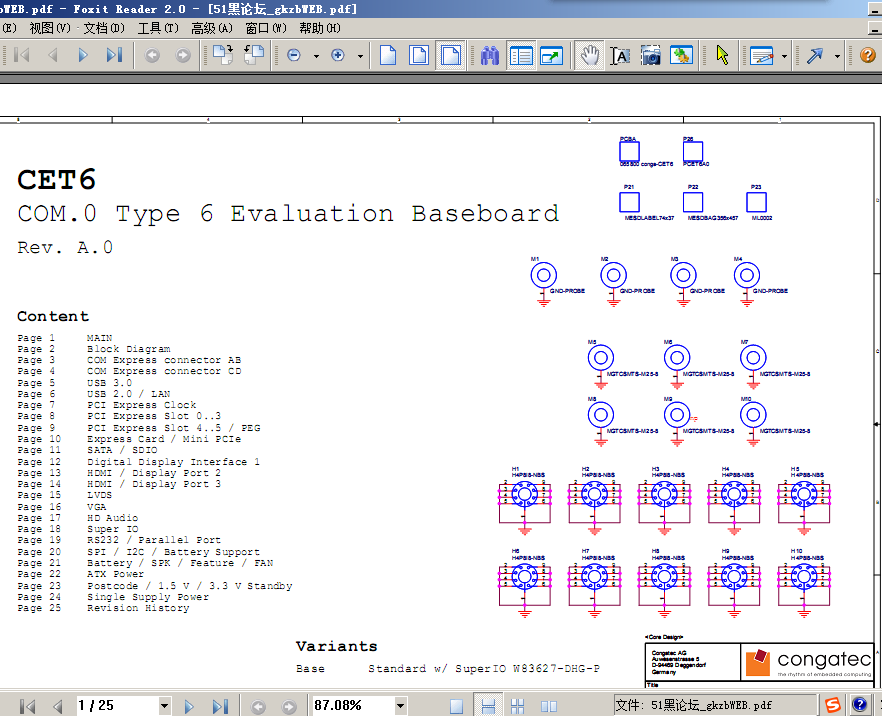
Task: Click 'Page 17 HD Audio' content line
Action: coord(78,517)
